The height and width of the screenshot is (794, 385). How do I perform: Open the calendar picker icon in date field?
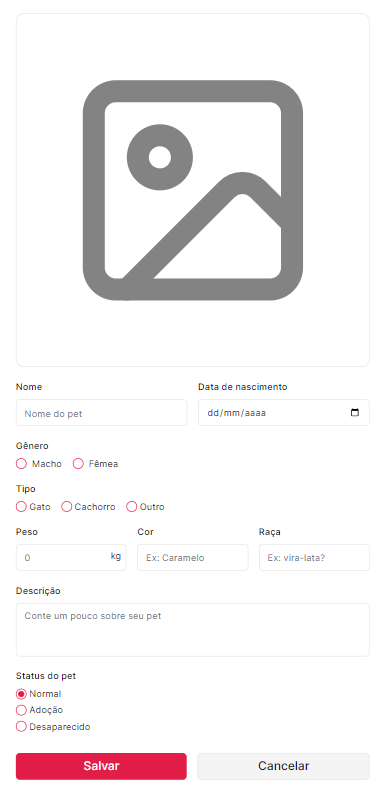pyautogui.click(x=355, y=412)
